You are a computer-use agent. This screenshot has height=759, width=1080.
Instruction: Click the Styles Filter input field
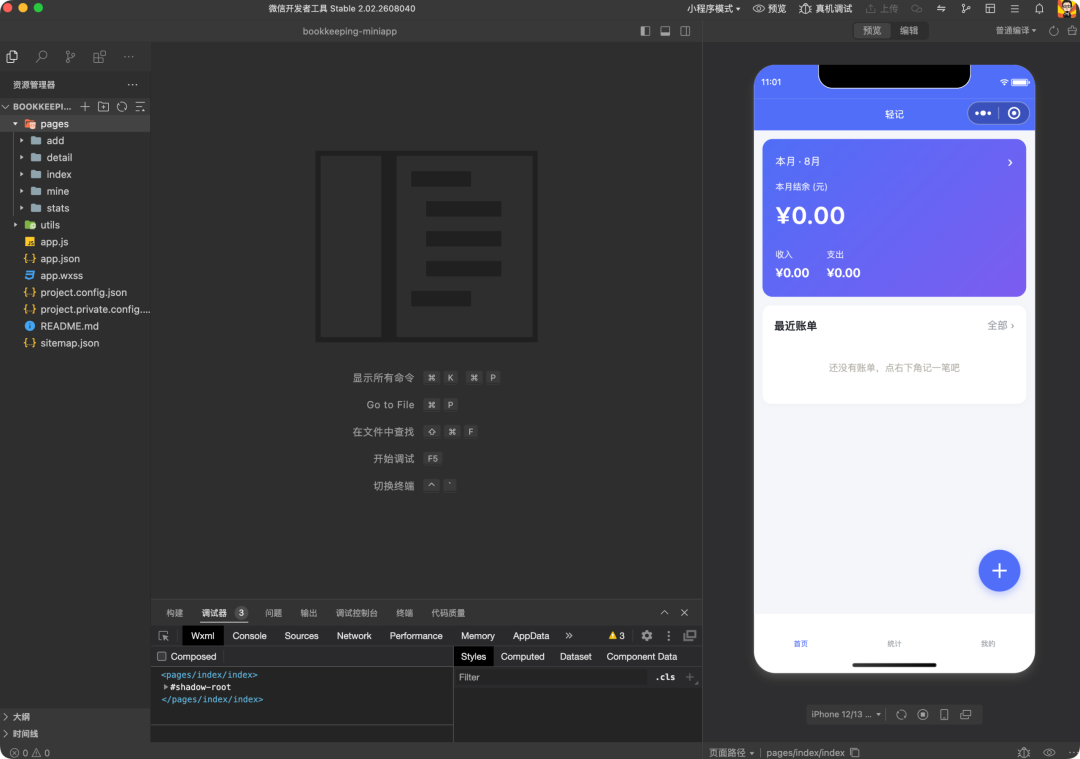click(x=551, y=678)
